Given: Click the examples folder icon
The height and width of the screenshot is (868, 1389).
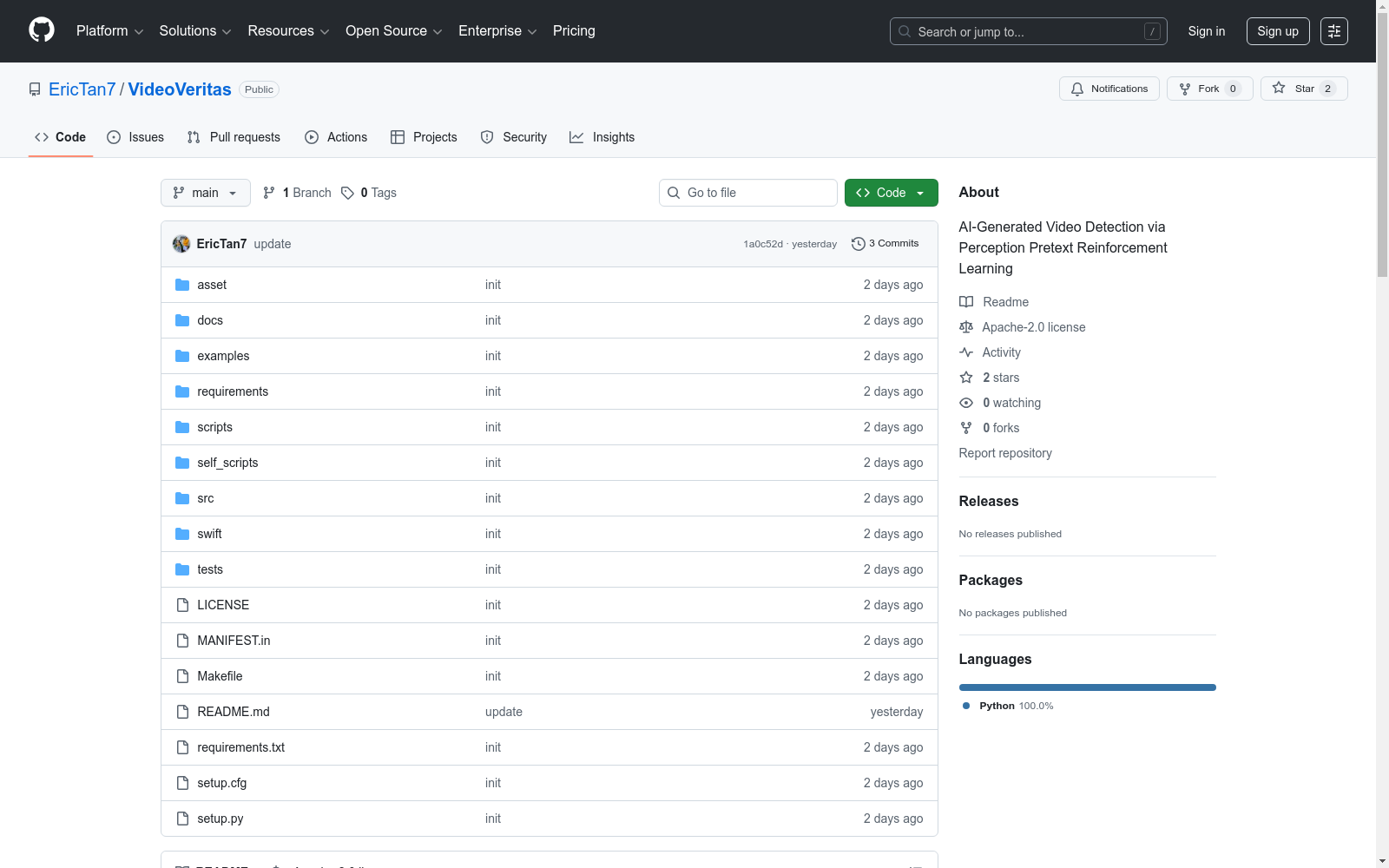Looking at the screenshot, I should [x=182, y=356].
